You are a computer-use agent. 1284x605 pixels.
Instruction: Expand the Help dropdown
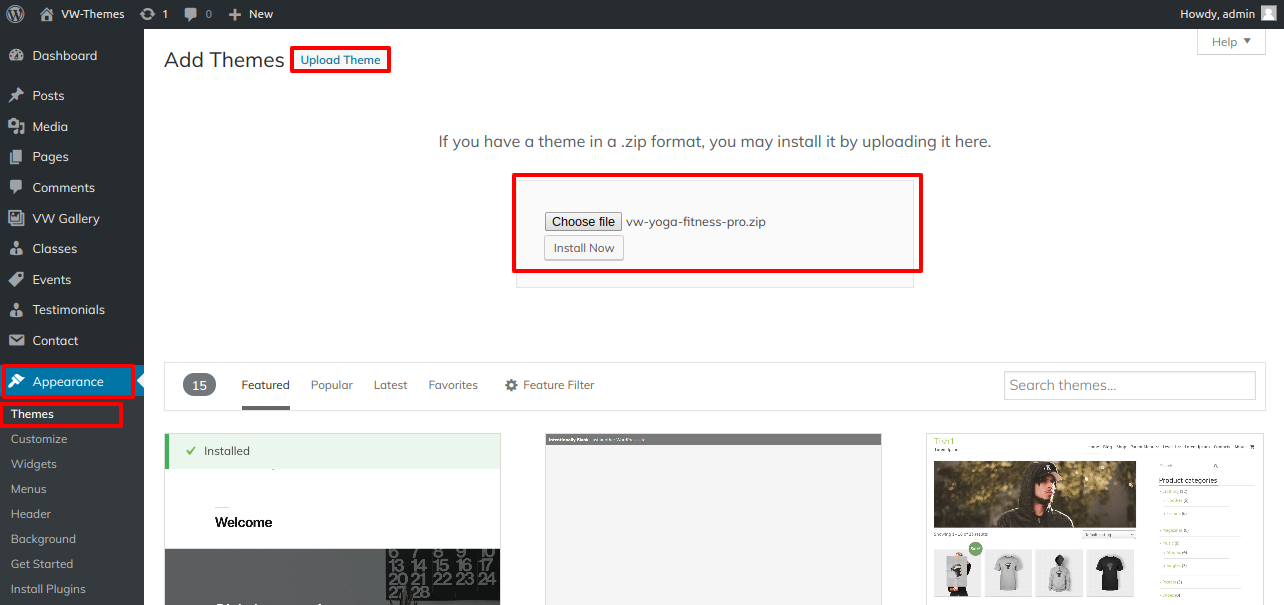coord(1230,42)
